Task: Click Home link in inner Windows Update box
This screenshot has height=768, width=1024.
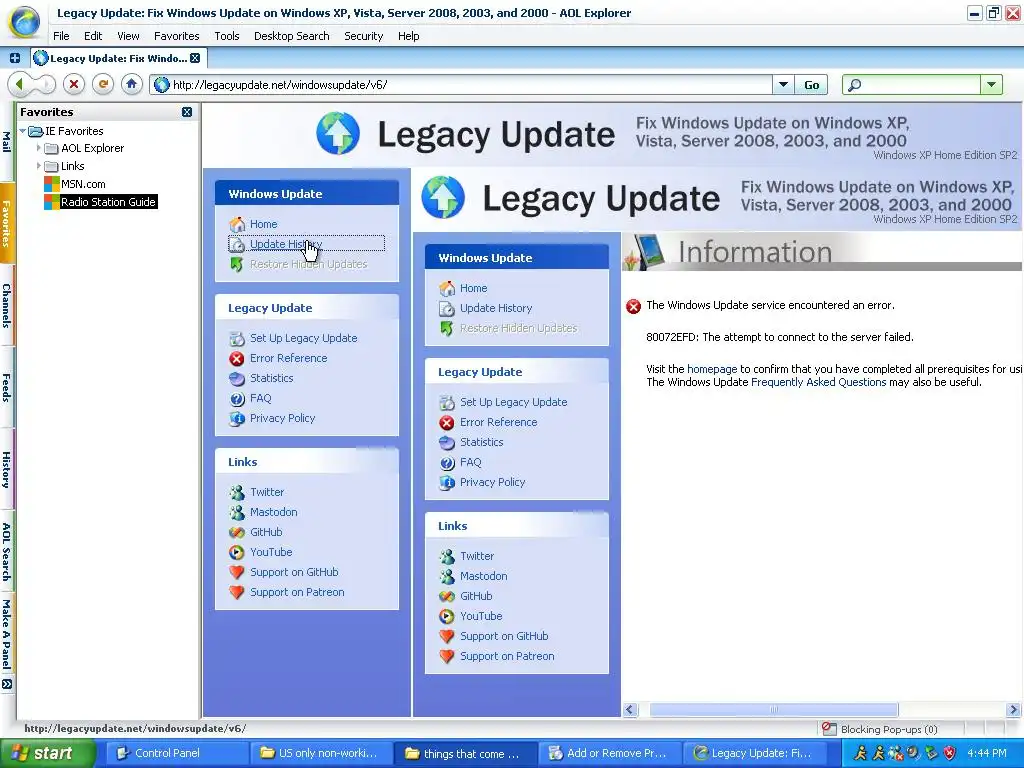Action: pyautogui.click(x=473, y=288)
